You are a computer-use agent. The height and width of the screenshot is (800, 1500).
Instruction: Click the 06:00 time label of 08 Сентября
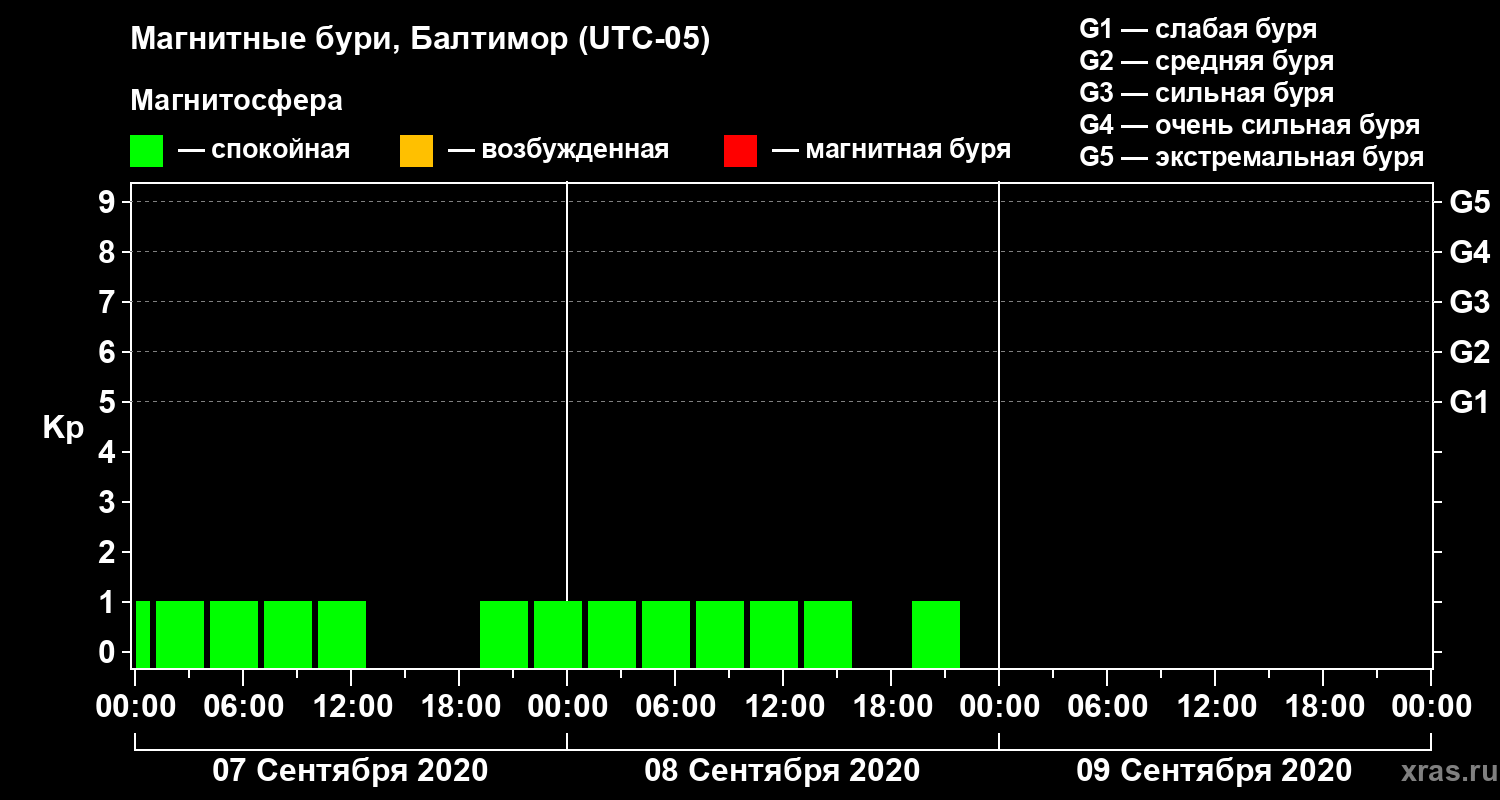point(675,706)
